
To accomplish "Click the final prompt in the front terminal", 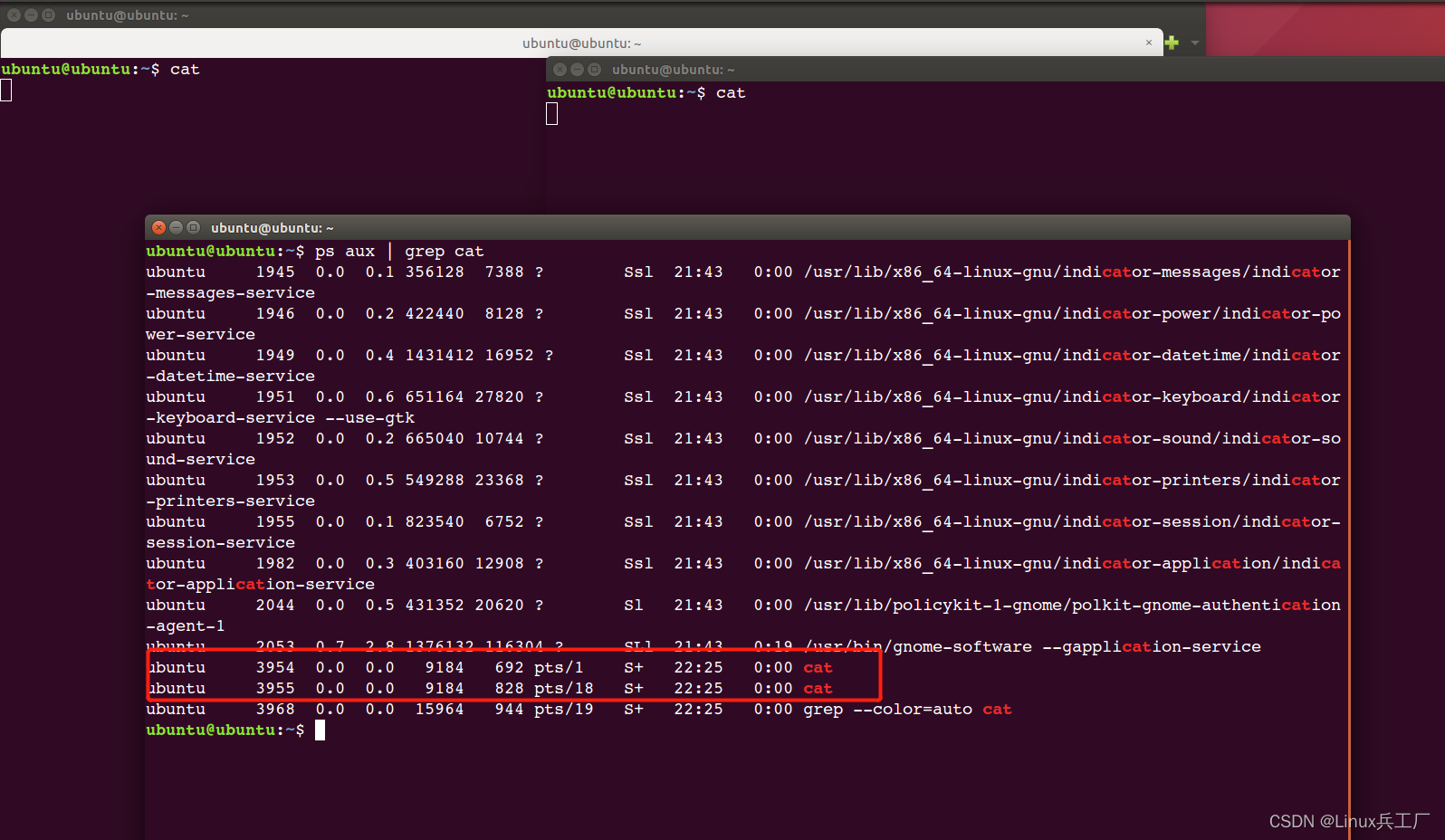I will [x=225, y=730].
